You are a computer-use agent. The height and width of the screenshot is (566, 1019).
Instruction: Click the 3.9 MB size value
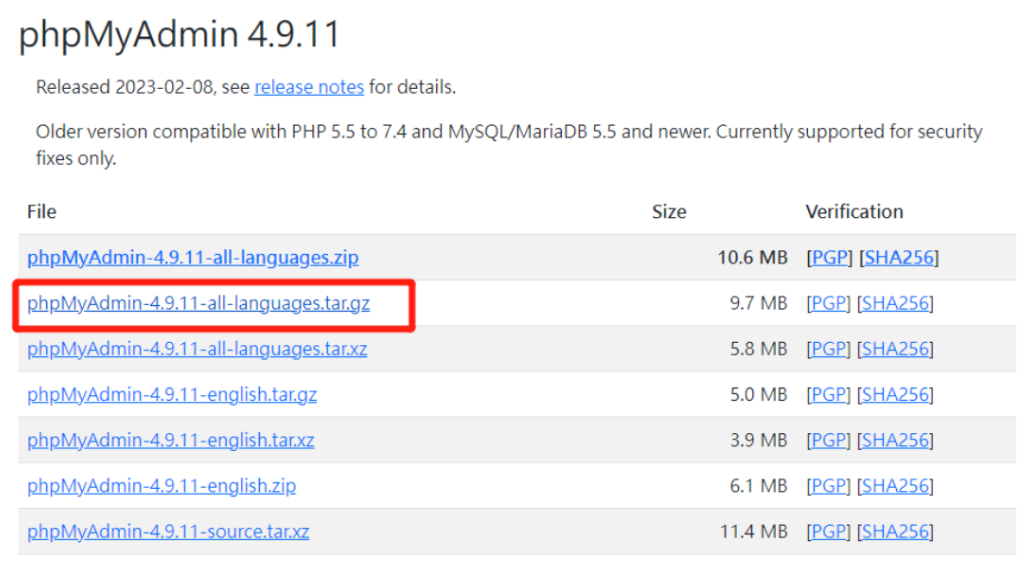pyautogui.click(x=758, y=440)
